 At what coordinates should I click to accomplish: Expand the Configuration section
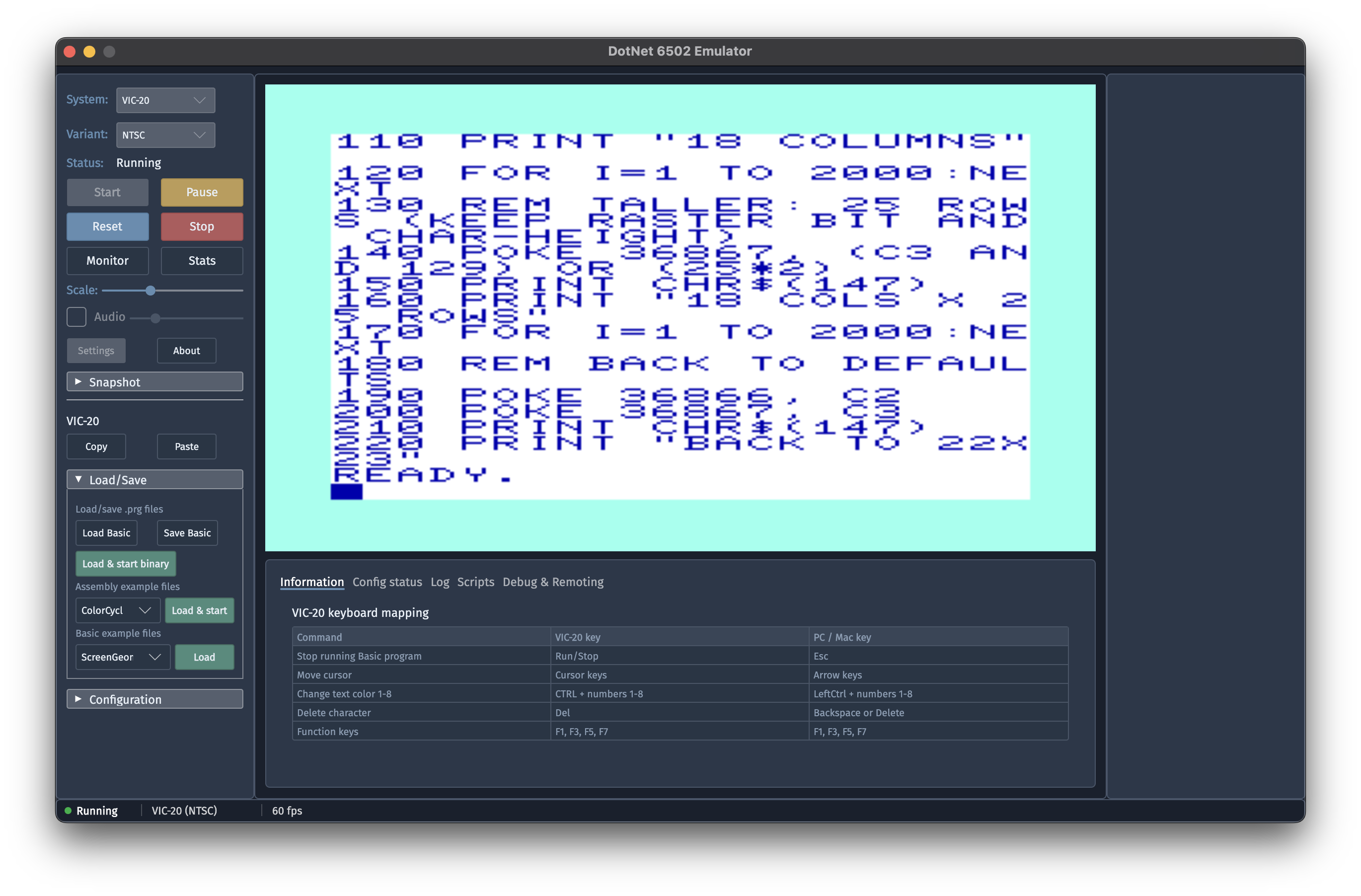pyautogui.click(x=155, y=699)
